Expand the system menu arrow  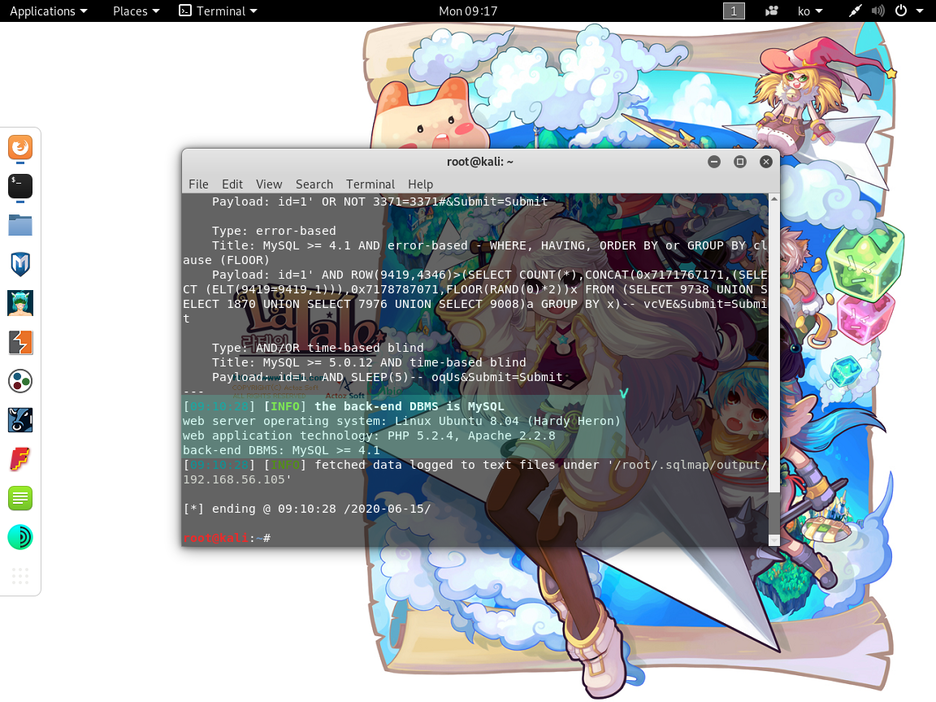(919, 11)
